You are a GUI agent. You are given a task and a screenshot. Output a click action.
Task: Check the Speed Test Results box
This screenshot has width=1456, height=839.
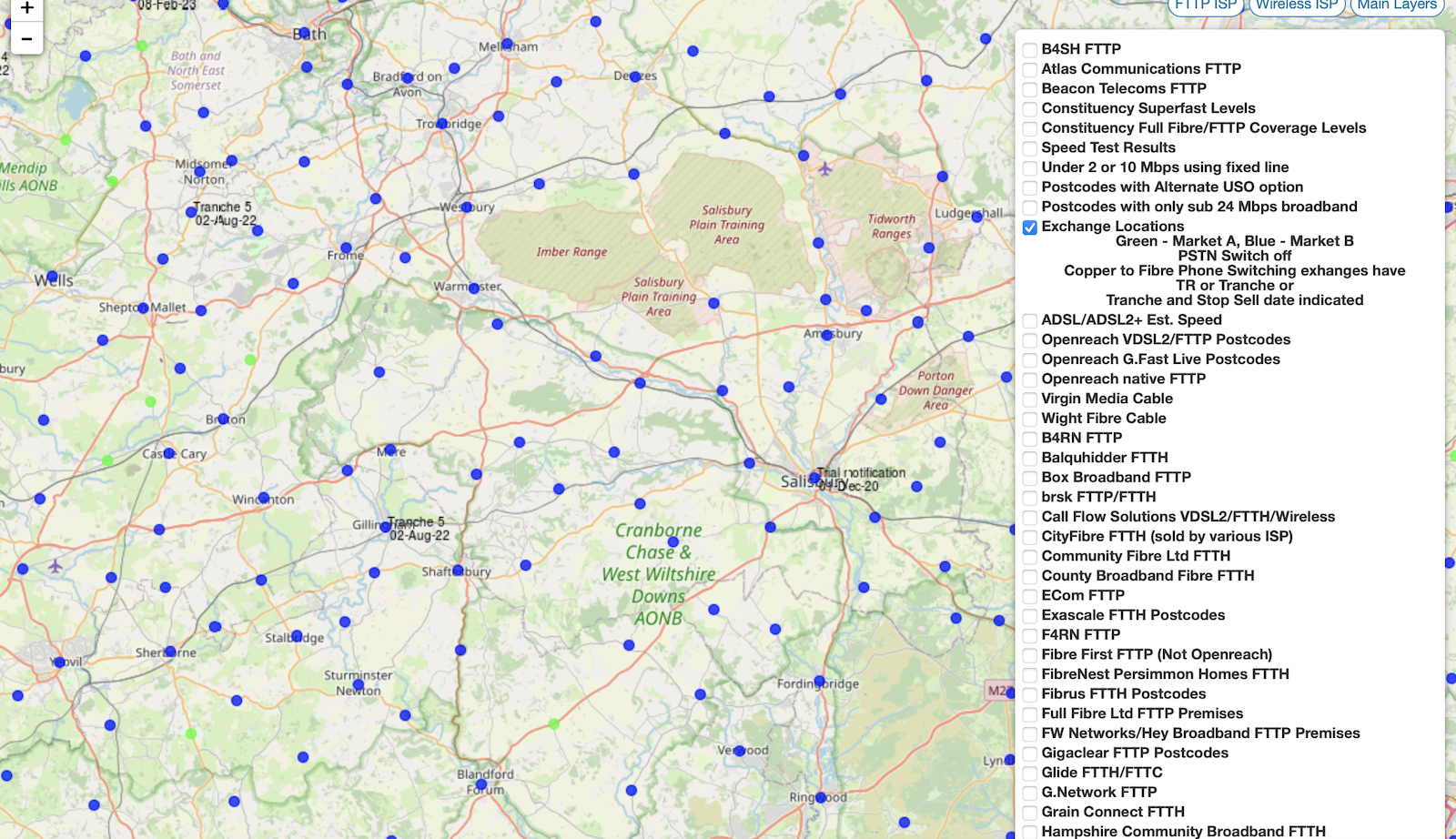pos(1029,147)
